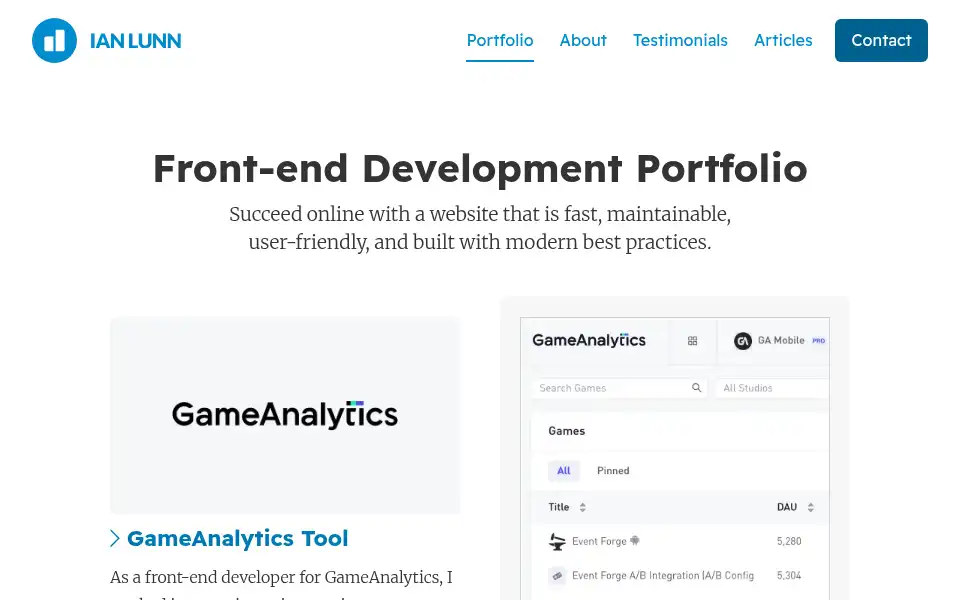The width and height of the screenshot is (960, 600).
Task: Click the PRO badge next to GA Mobile
Action: [819, 341]
